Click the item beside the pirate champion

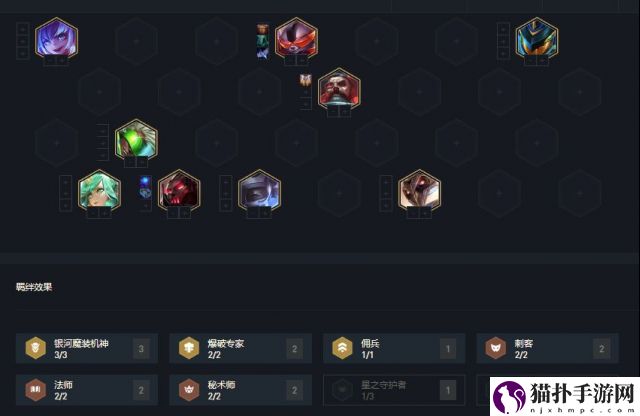click(x=305, y=80)
